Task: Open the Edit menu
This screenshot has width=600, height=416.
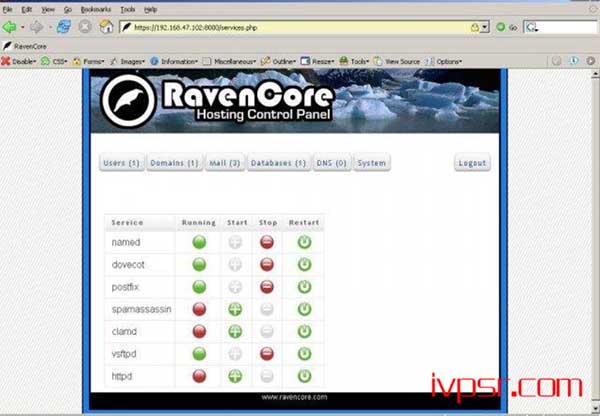Action: coord(26,10)
